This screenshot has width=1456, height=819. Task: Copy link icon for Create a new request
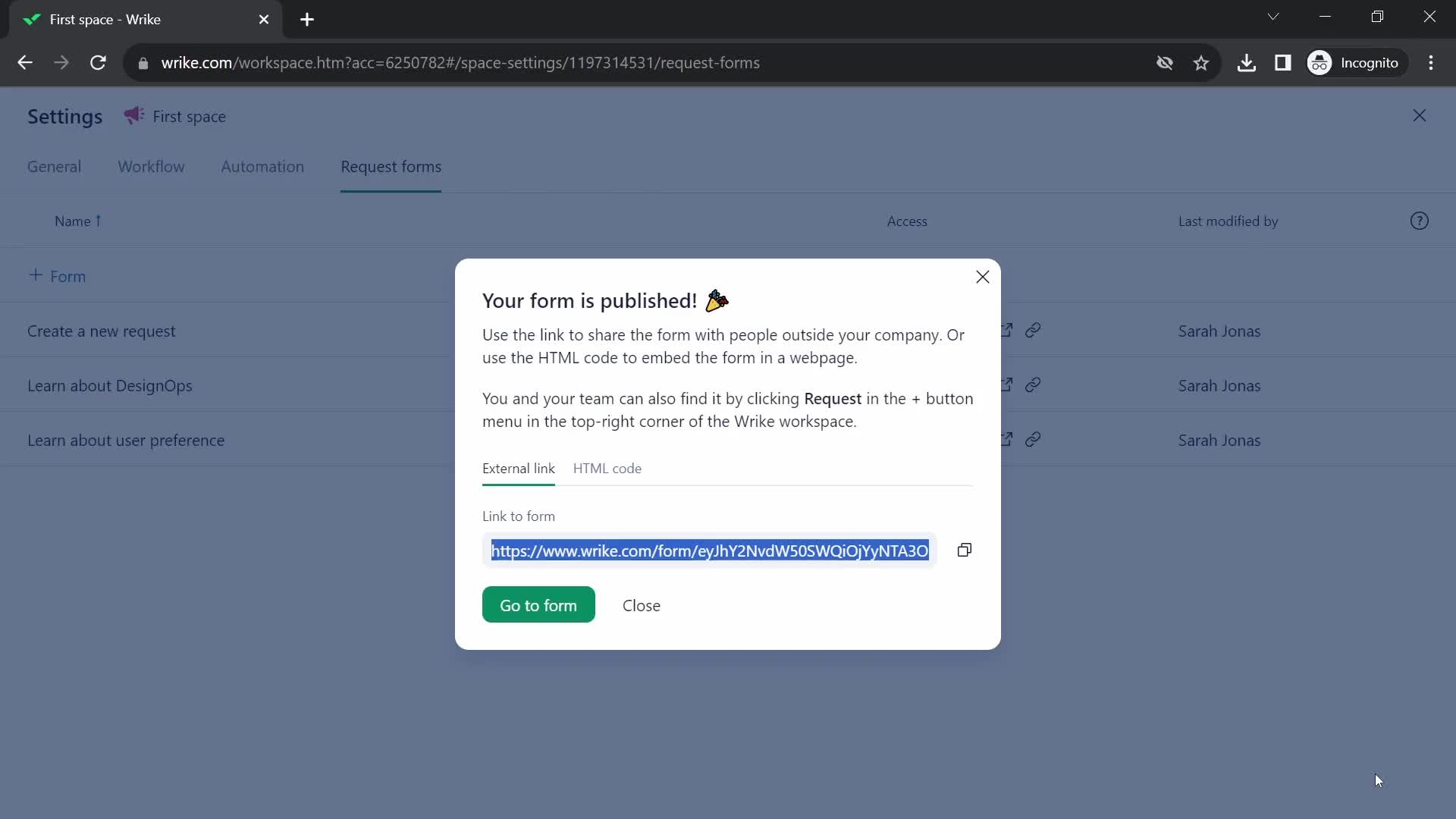pos(1033,331)
